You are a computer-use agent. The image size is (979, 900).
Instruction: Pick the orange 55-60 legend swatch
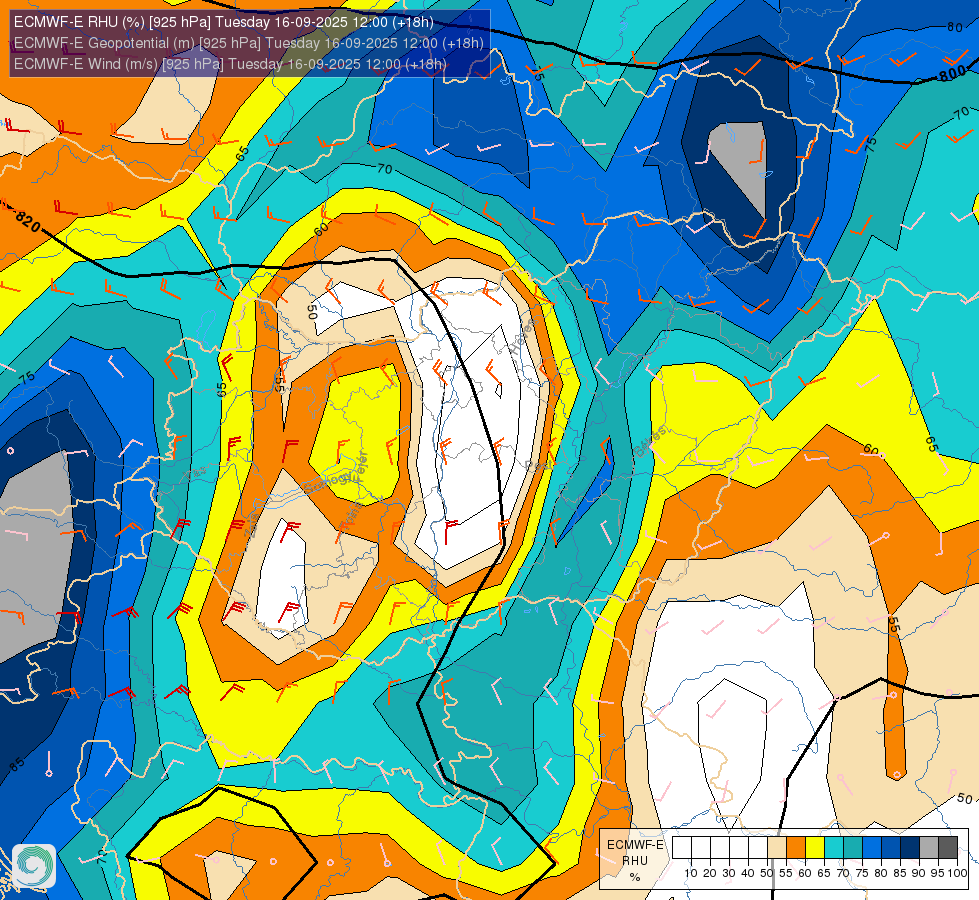pyautogui.click(x=796, y=848)
